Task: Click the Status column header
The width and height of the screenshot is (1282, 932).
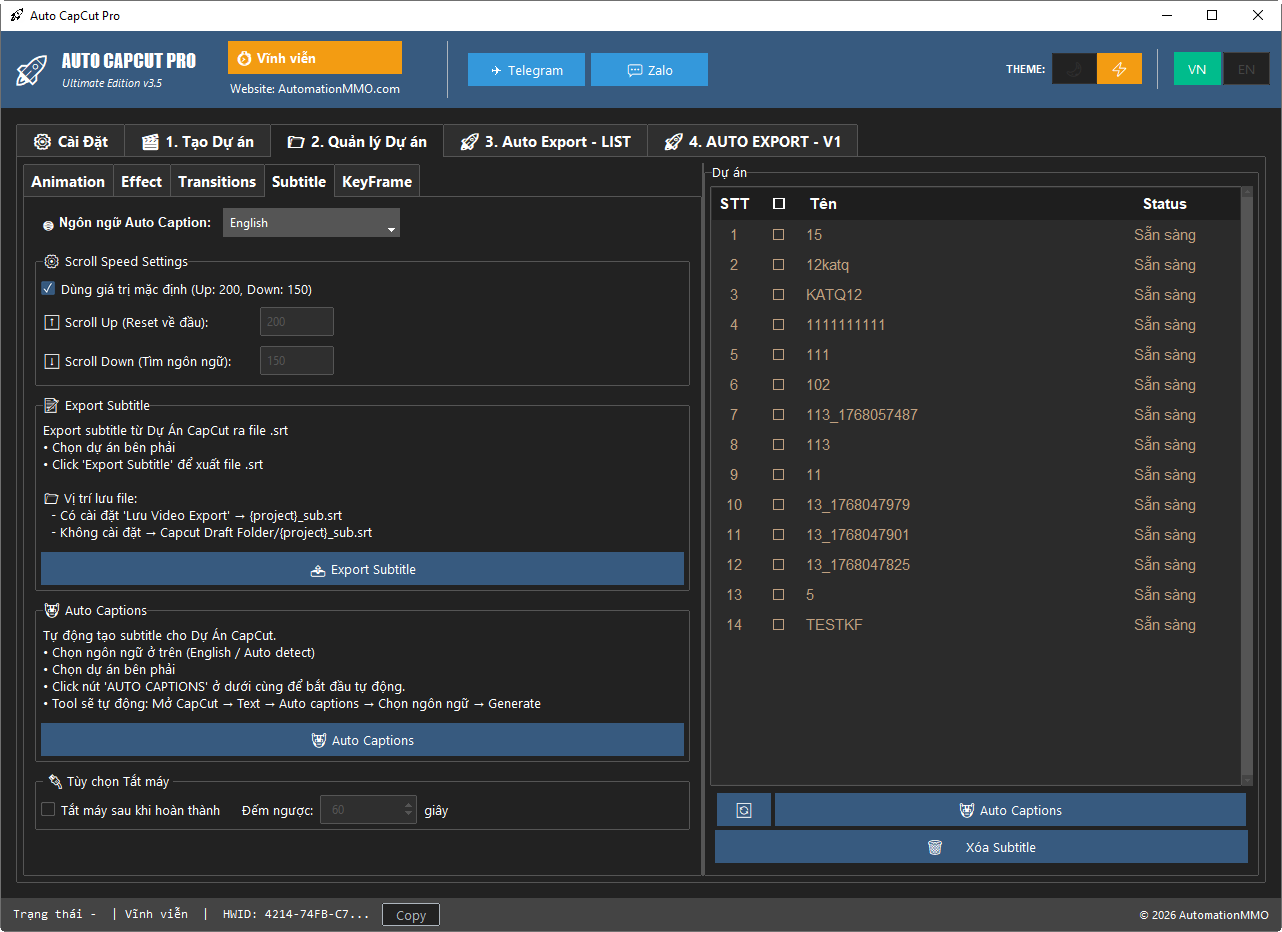Action: 1165,204
